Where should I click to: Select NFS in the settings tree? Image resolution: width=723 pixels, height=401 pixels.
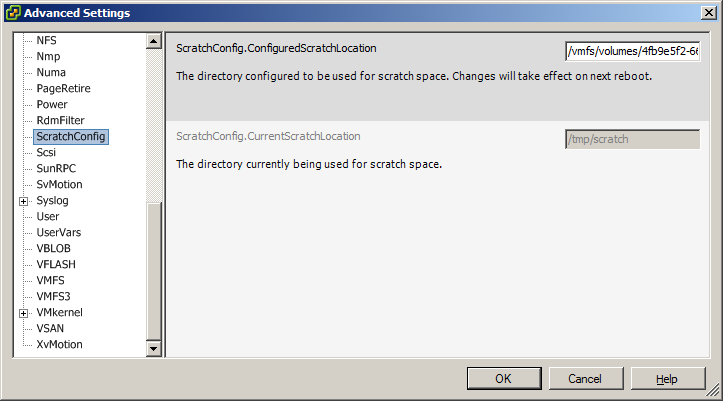pos(47,41)
